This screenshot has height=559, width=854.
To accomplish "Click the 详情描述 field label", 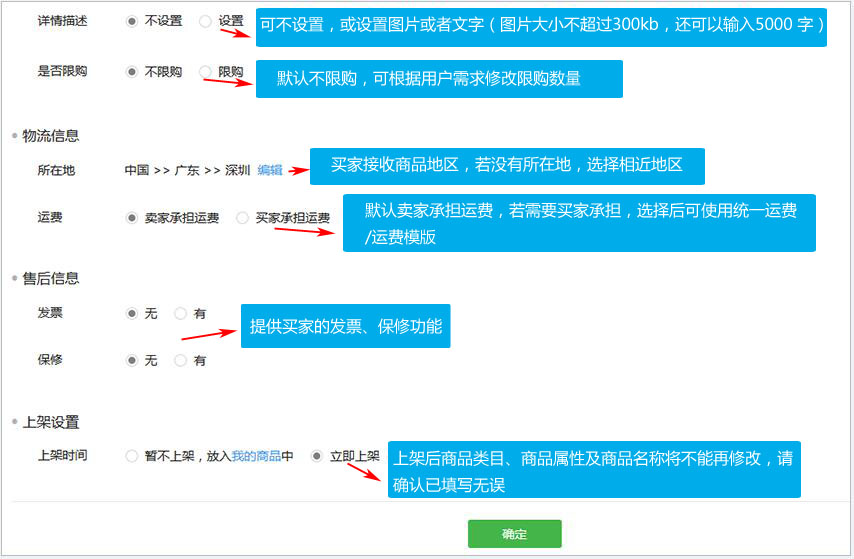I will [62, 21].
